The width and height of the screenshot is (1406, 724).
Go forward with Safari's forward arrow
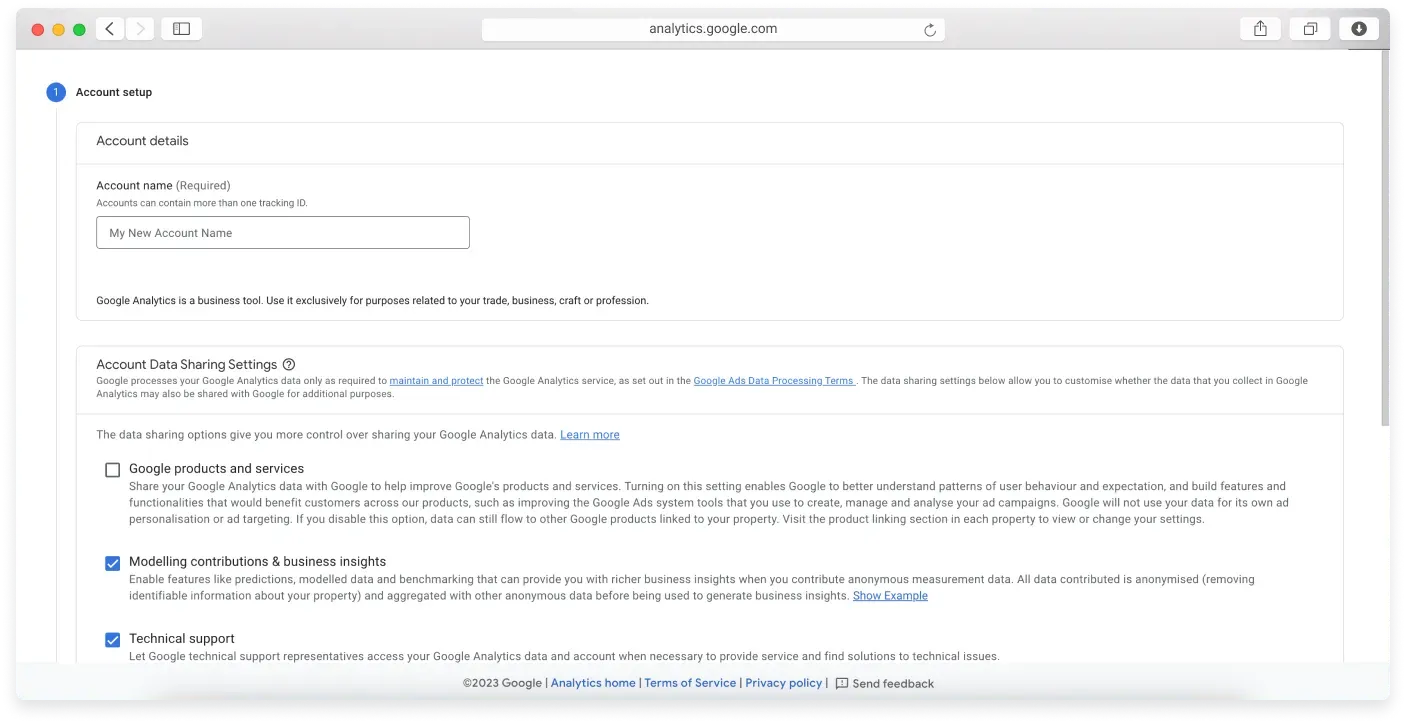[140, 29]
